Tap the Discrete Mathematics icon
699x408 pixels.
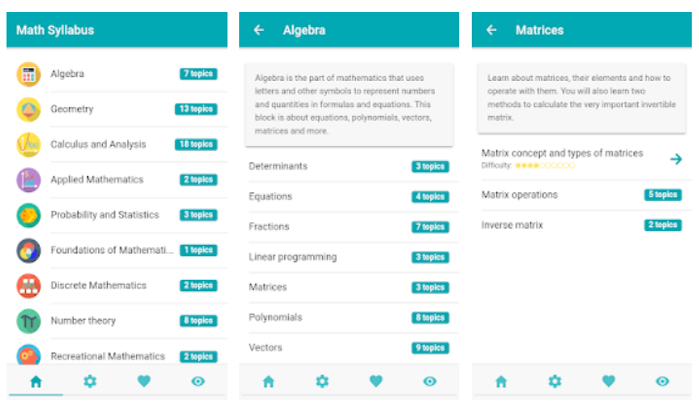pos(29,286)
